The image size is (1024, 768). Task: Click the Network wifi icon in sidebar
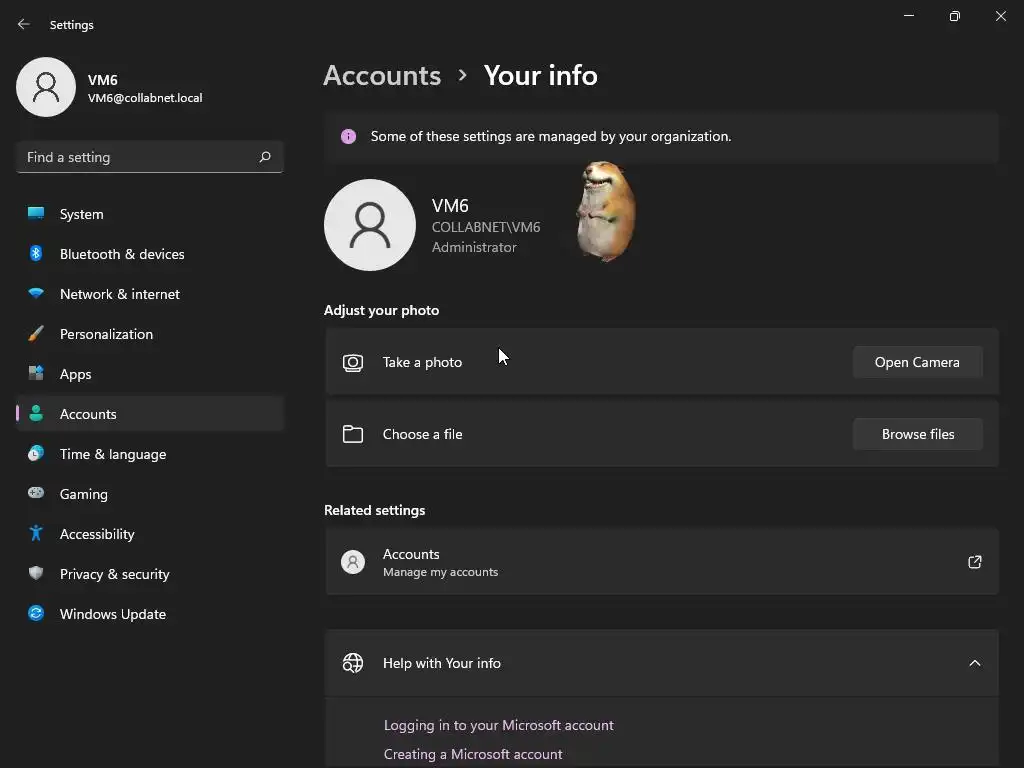point(36,293)
